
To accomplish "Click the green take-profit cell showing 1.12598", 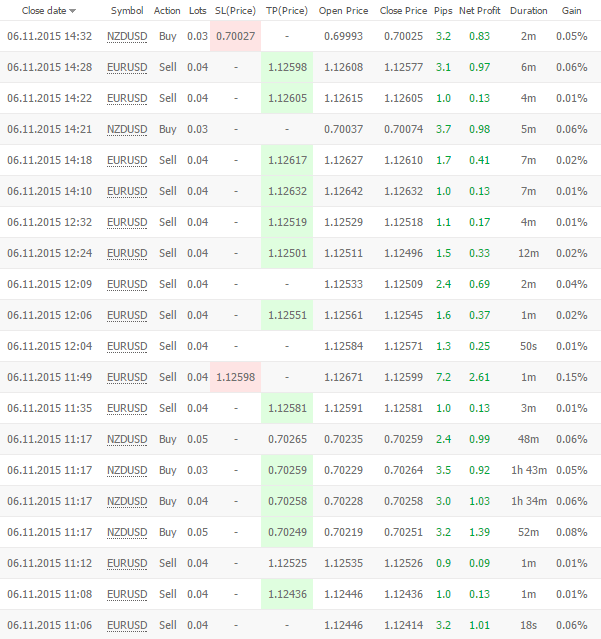I will pos(287,67).
